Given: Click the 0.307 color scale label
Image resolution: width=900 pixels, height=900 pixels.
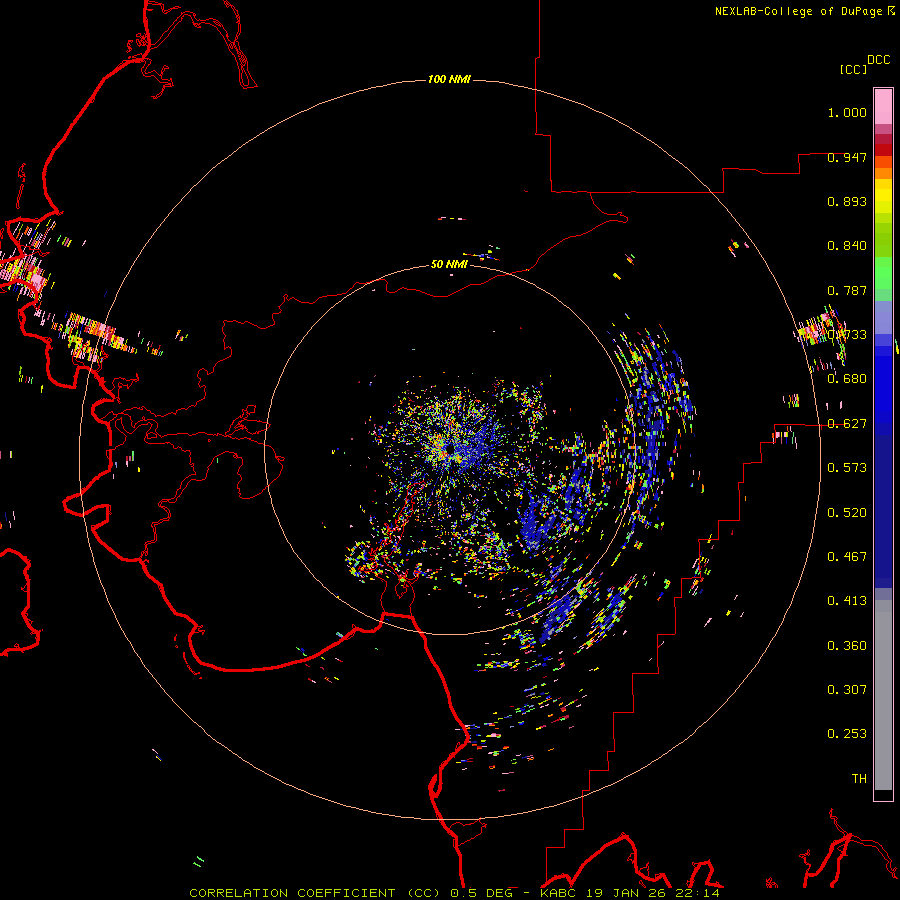Looking at the screenshot, I should click(x=847, y=690).
